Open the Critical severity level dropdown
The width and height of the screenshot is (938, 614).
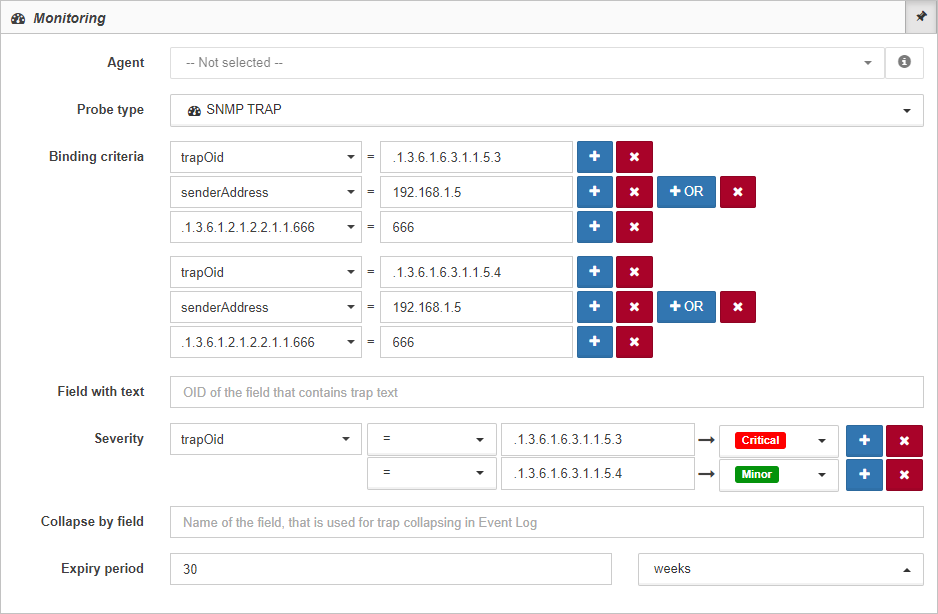click(778, 440)
